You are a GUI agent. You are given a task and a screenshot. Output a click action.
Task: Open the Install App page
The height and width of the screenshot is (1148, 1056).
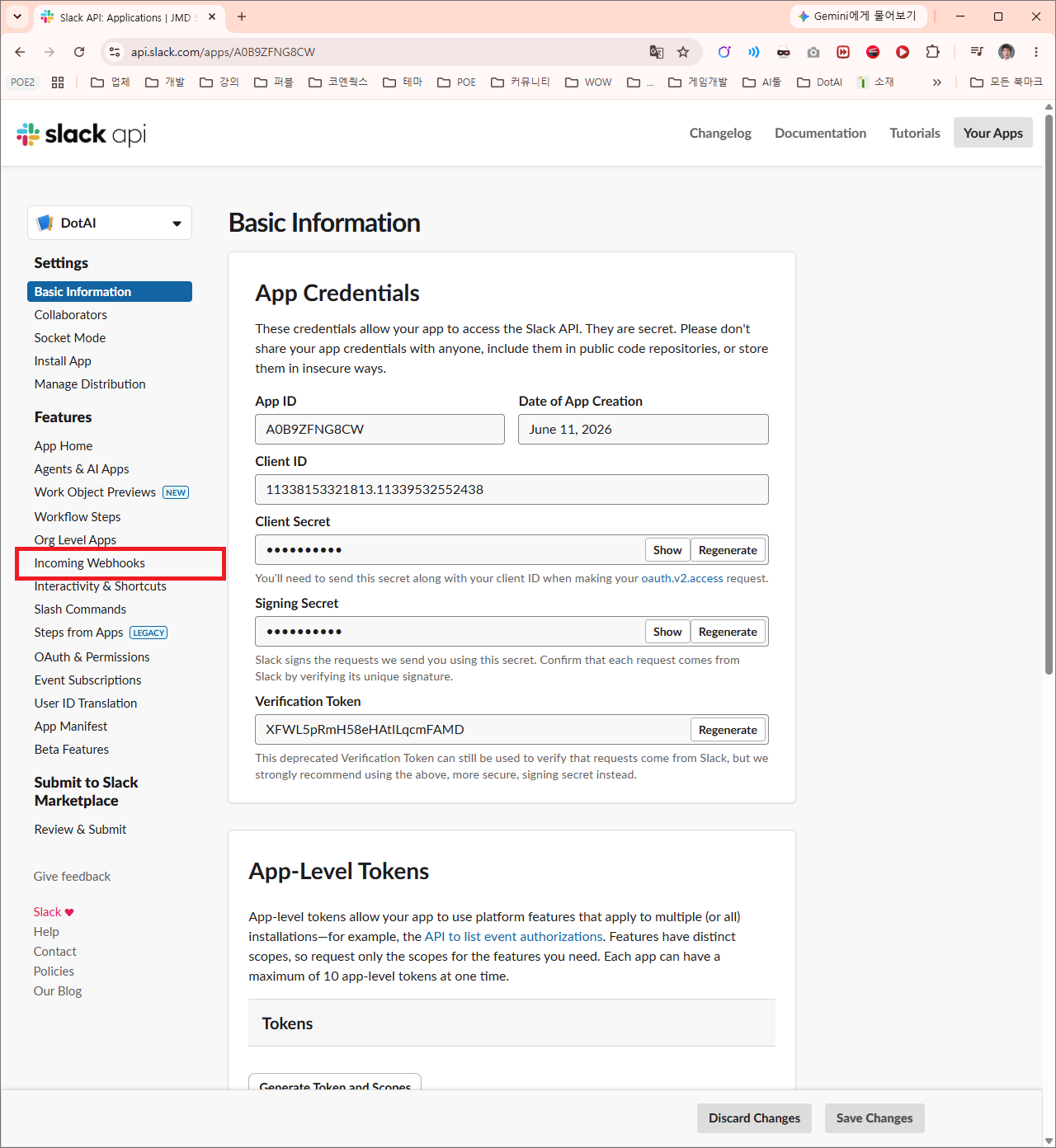(63, 361)
